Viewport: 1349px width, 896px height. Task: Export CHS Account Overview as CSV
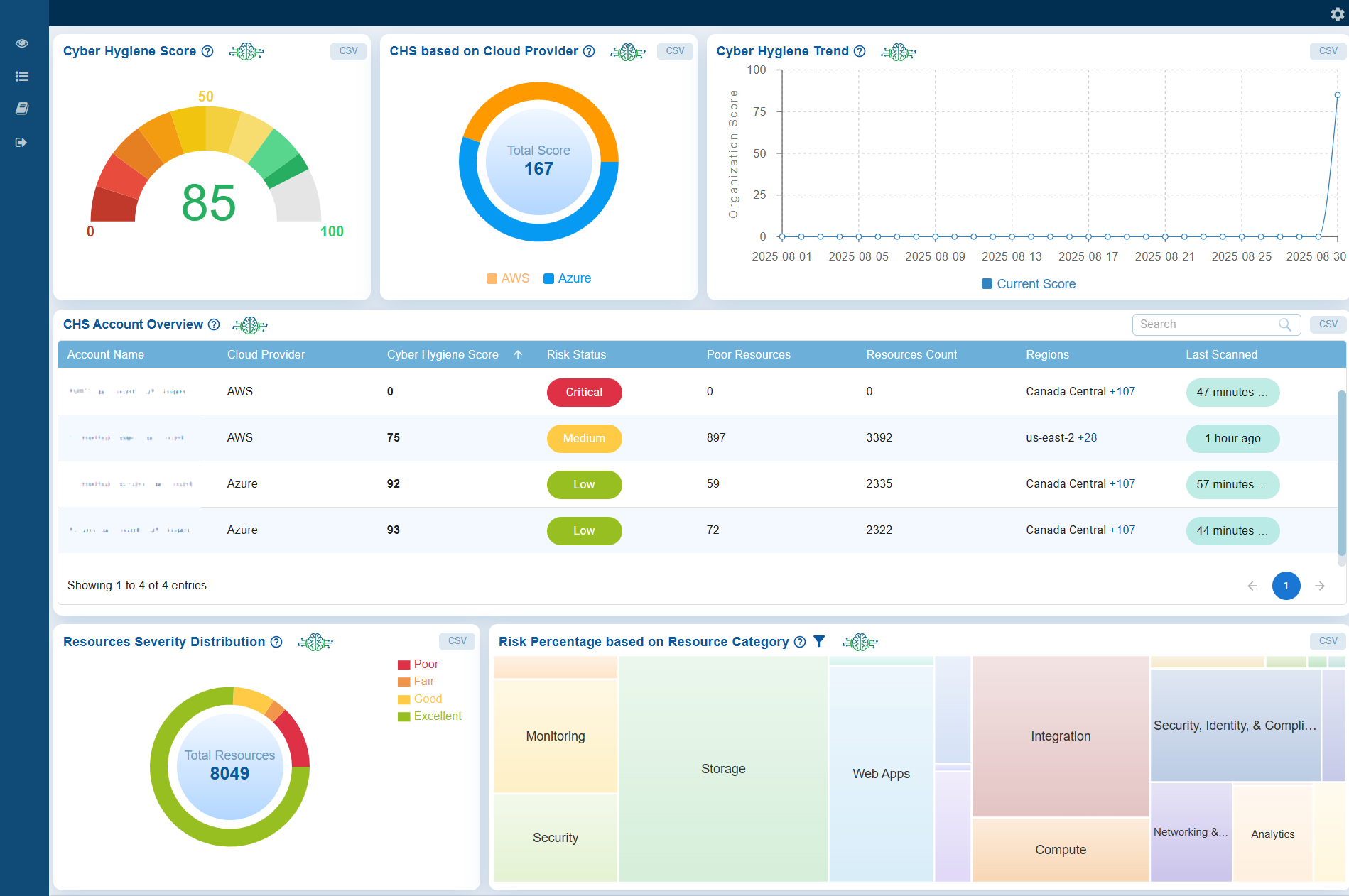[x=1327, y=324]
